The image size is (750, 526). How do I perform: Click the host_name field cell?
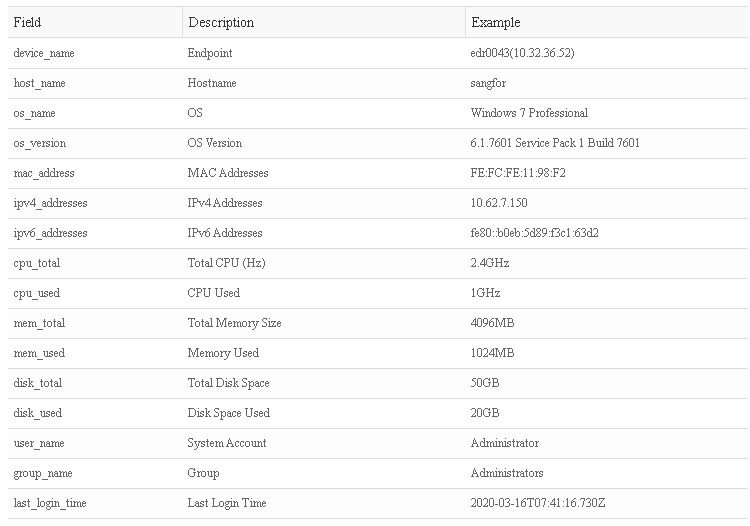pos(40,83)
